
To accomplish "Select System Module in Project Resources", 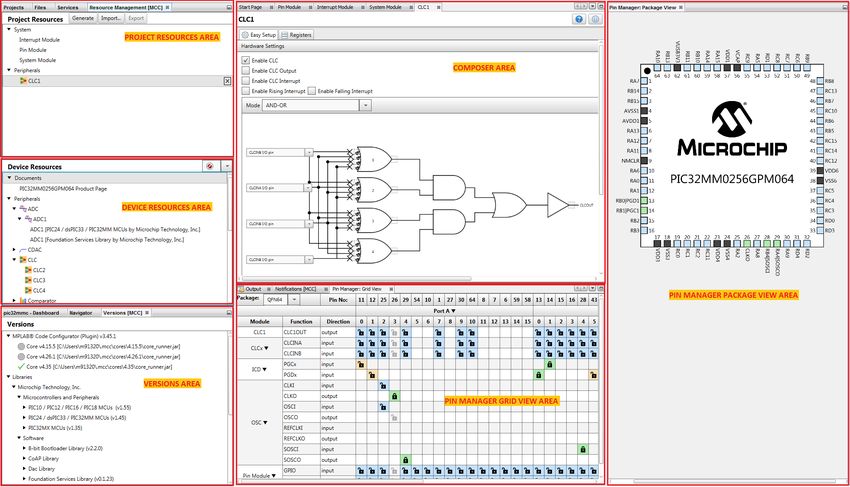I will 37,60.
